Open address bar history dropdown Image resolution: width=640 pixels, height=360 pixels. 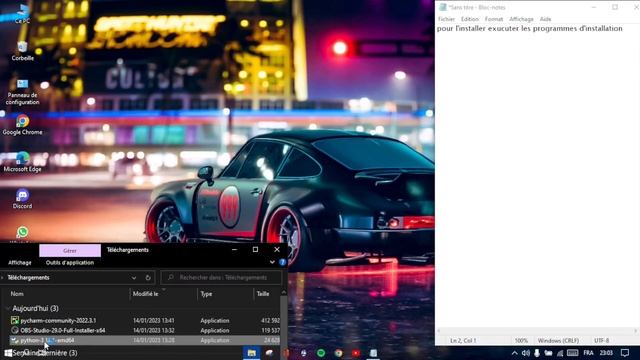click(134, 278)
